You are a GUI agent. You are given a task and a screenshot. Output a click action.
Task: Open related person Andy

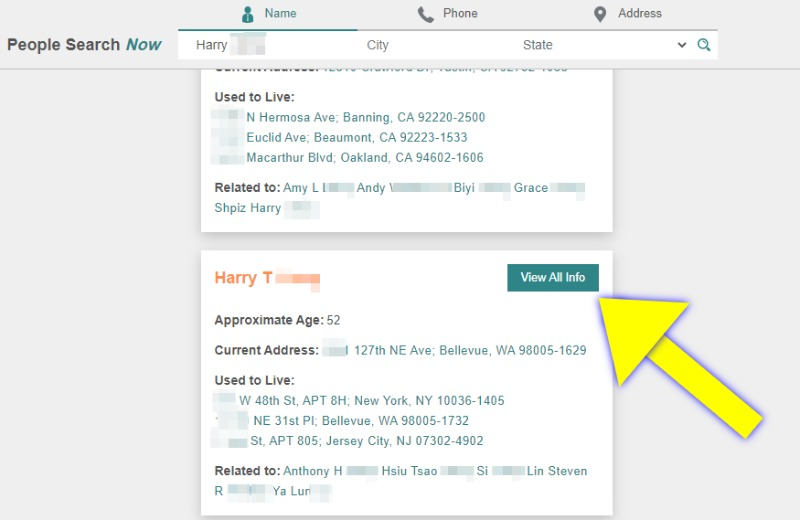pos(404,188)
